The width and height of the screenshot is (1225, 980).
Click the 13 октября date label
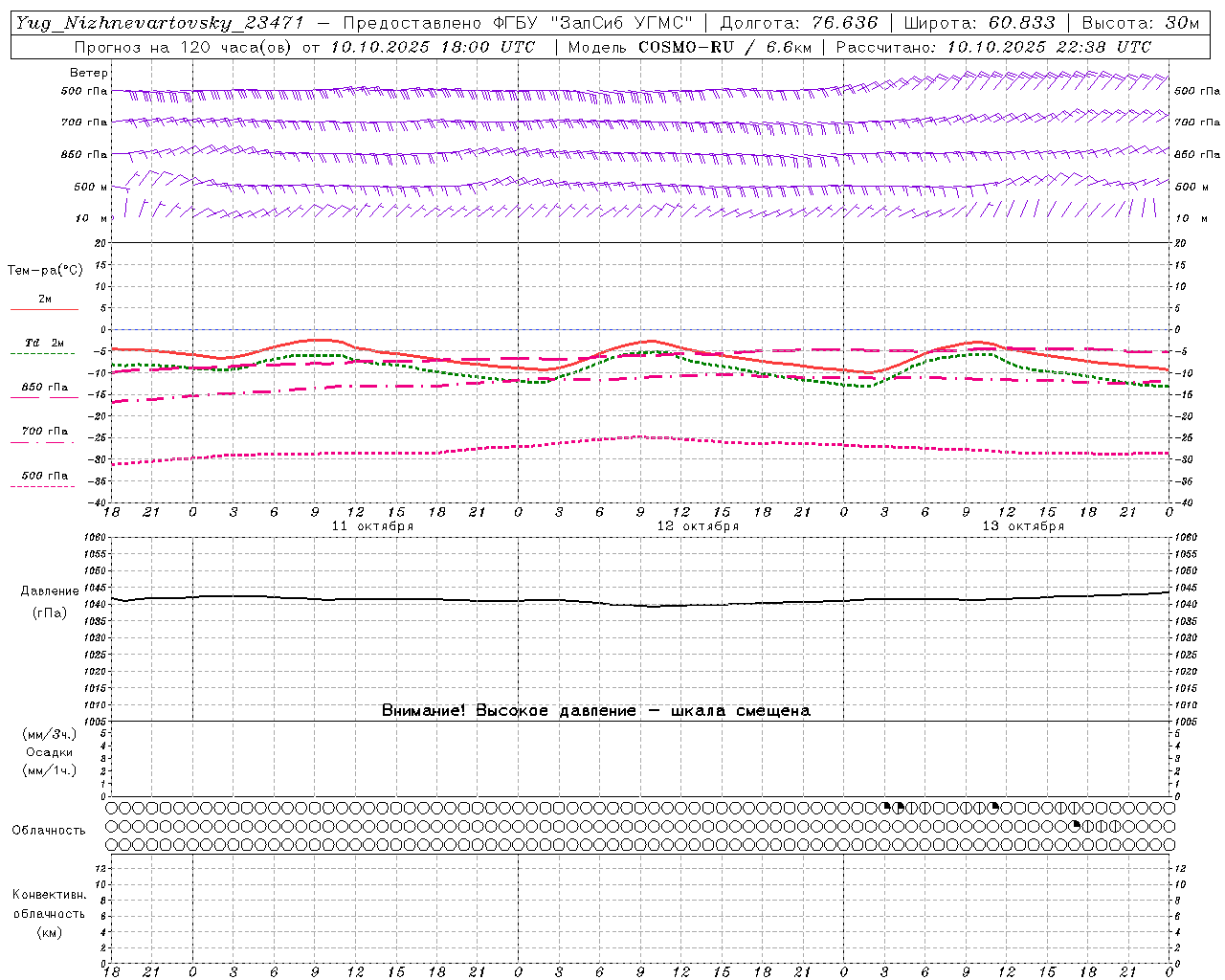click(1023, 526)
